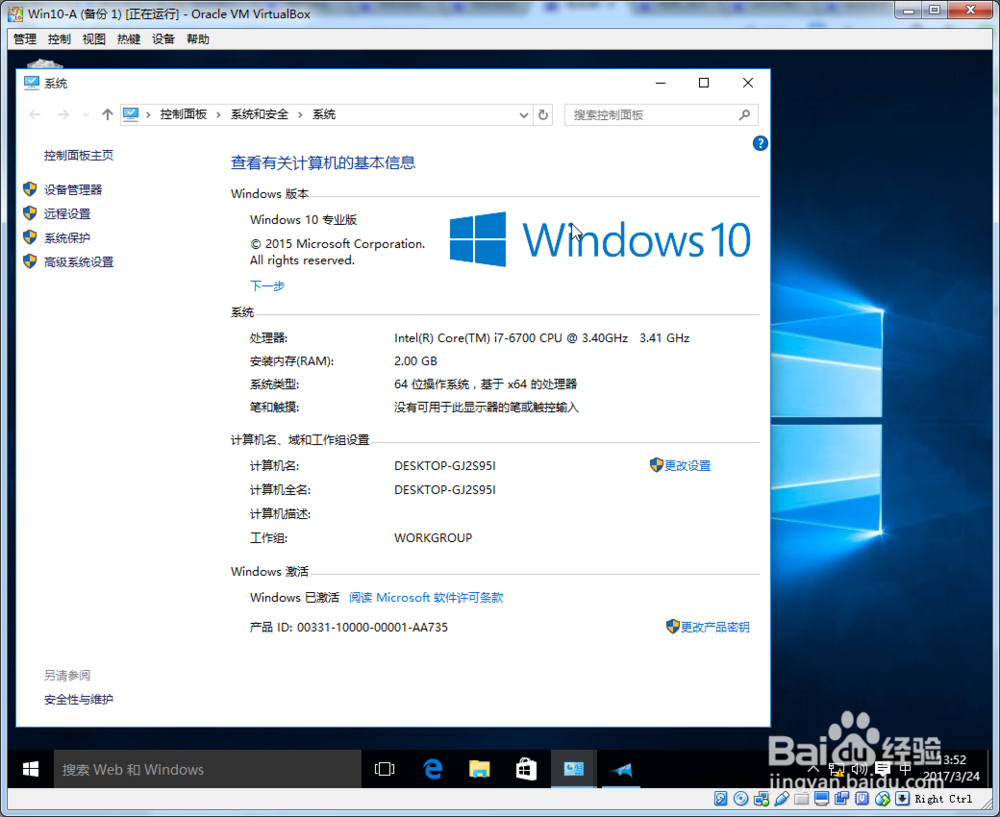Open the address bar dropdown arrow
The image size is (1000, 817).
(x=523, y=114)
